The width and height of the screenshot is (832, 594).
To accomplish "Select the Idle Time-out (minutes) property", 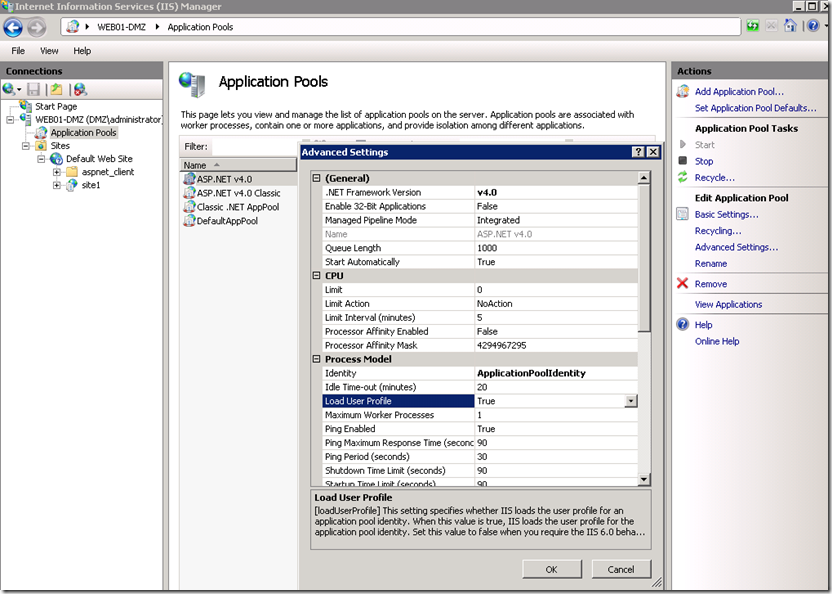I will (x=480, y=387).
